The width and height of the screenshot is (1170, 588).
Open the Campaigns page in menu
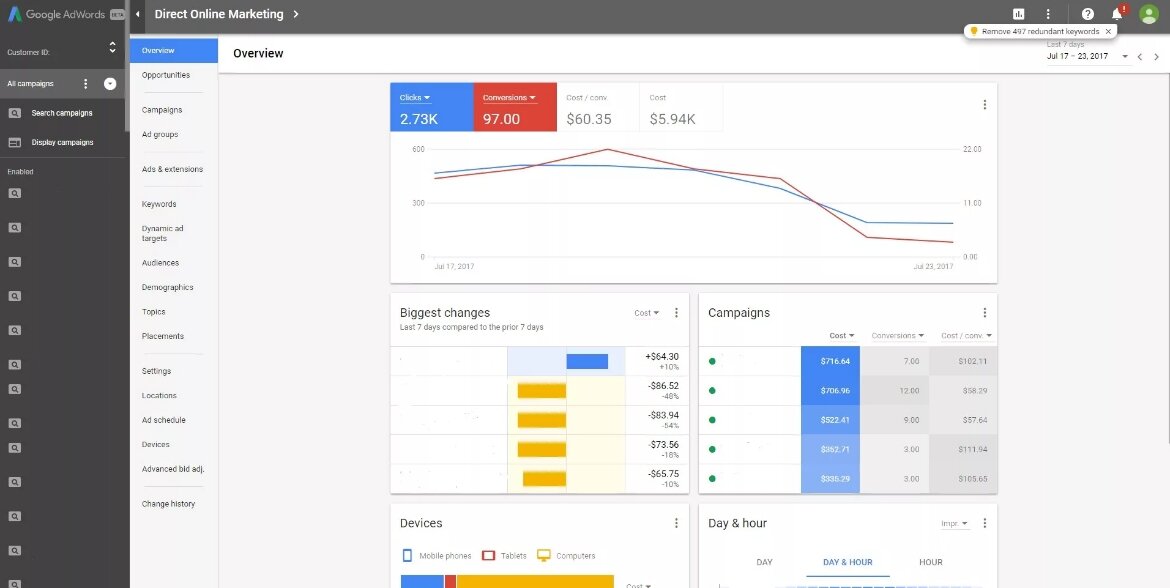point(162,110)
